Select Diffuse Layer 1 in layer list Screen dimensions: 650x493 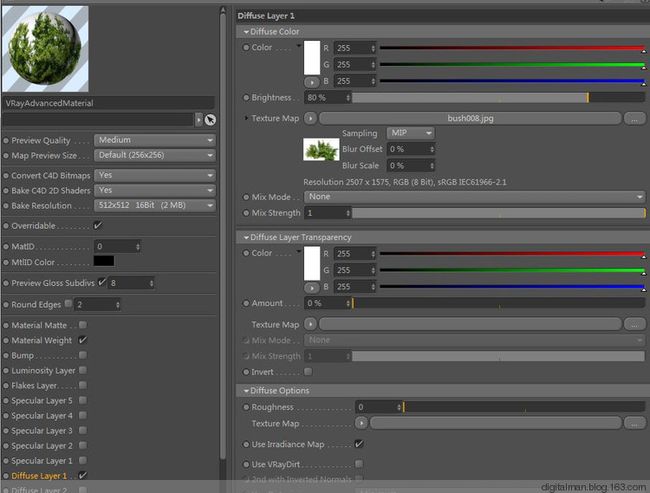tap(39, 476)
